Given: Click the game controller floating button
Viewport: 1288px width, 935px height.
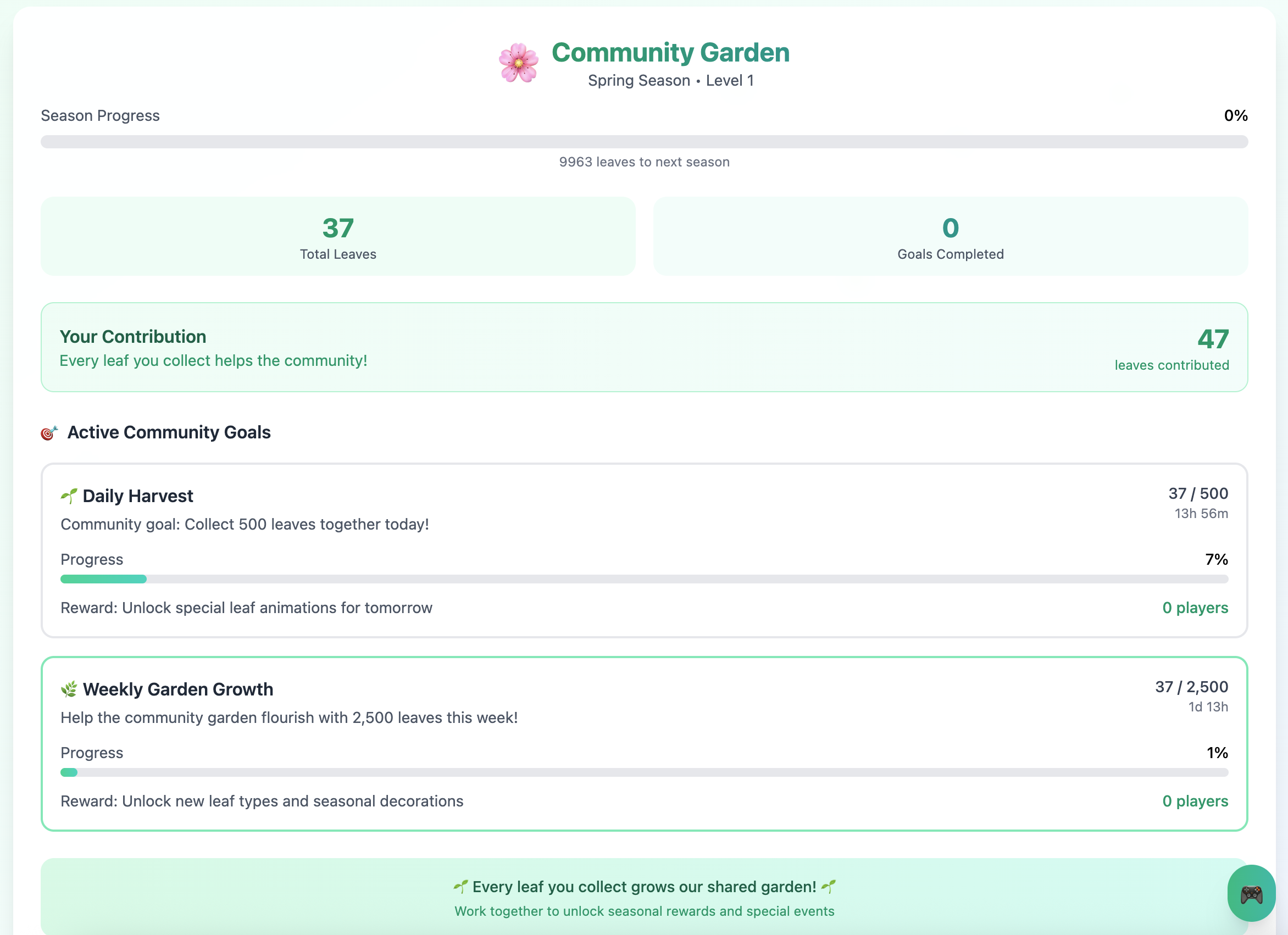Looking at the screenshot, I should (1251, 893).
